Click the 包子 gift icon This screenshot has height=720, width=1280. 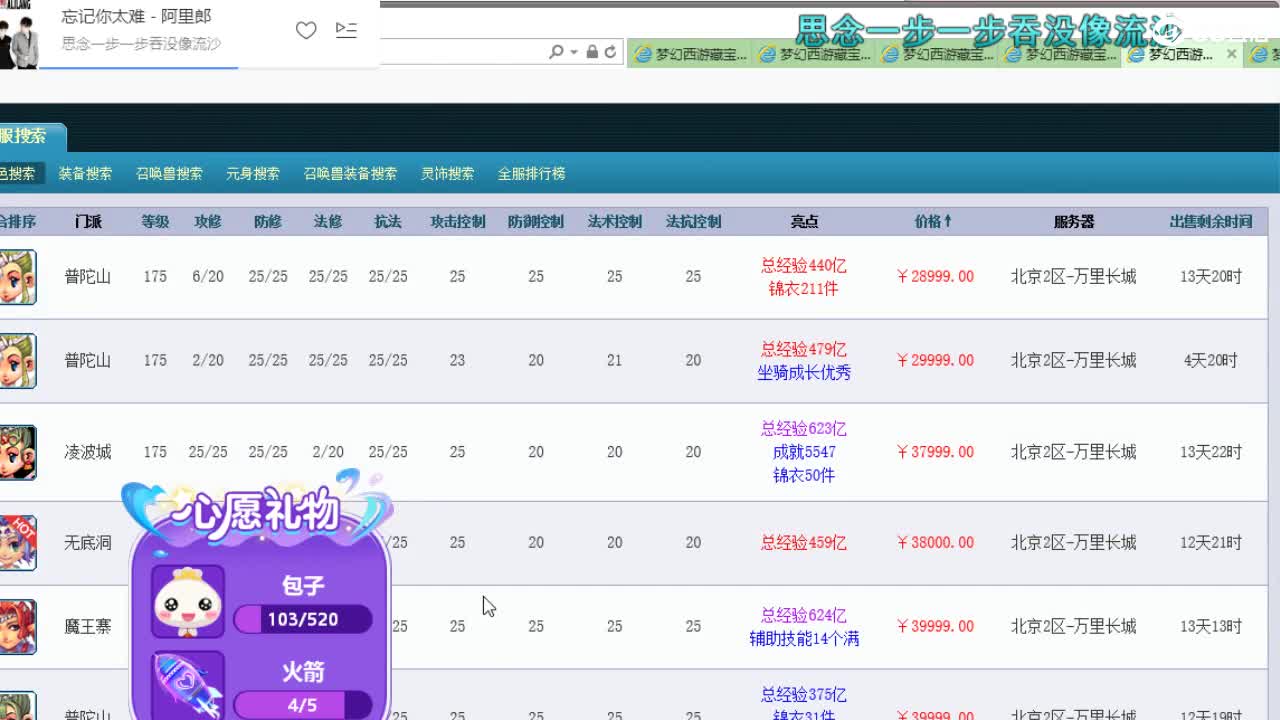[x=187, y=602]
